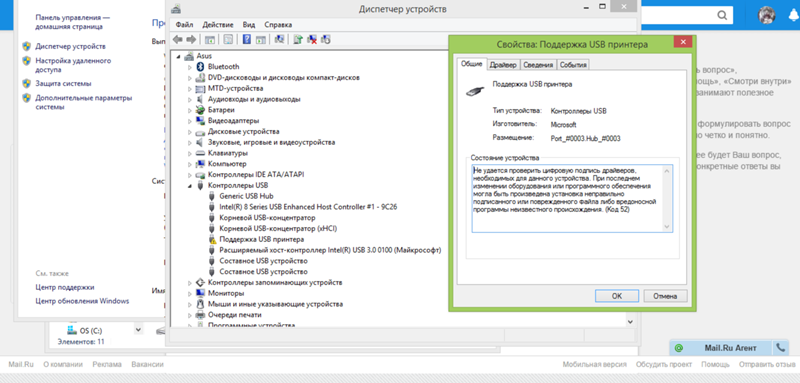Switch to the Сведения tab

(x=538, y=65)
